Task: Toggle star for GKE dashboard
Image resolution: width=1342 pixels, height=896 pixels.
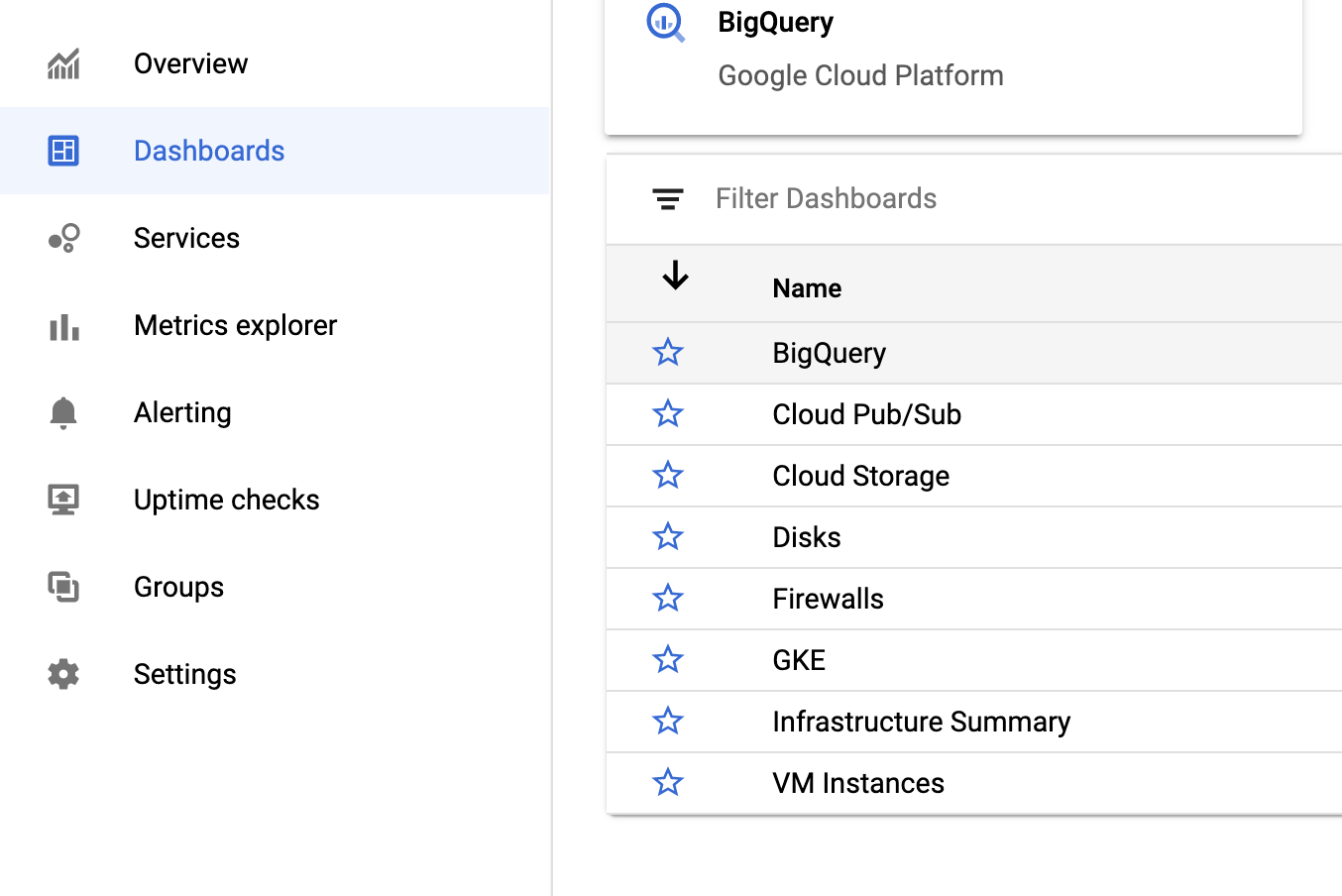Action: 668,659
